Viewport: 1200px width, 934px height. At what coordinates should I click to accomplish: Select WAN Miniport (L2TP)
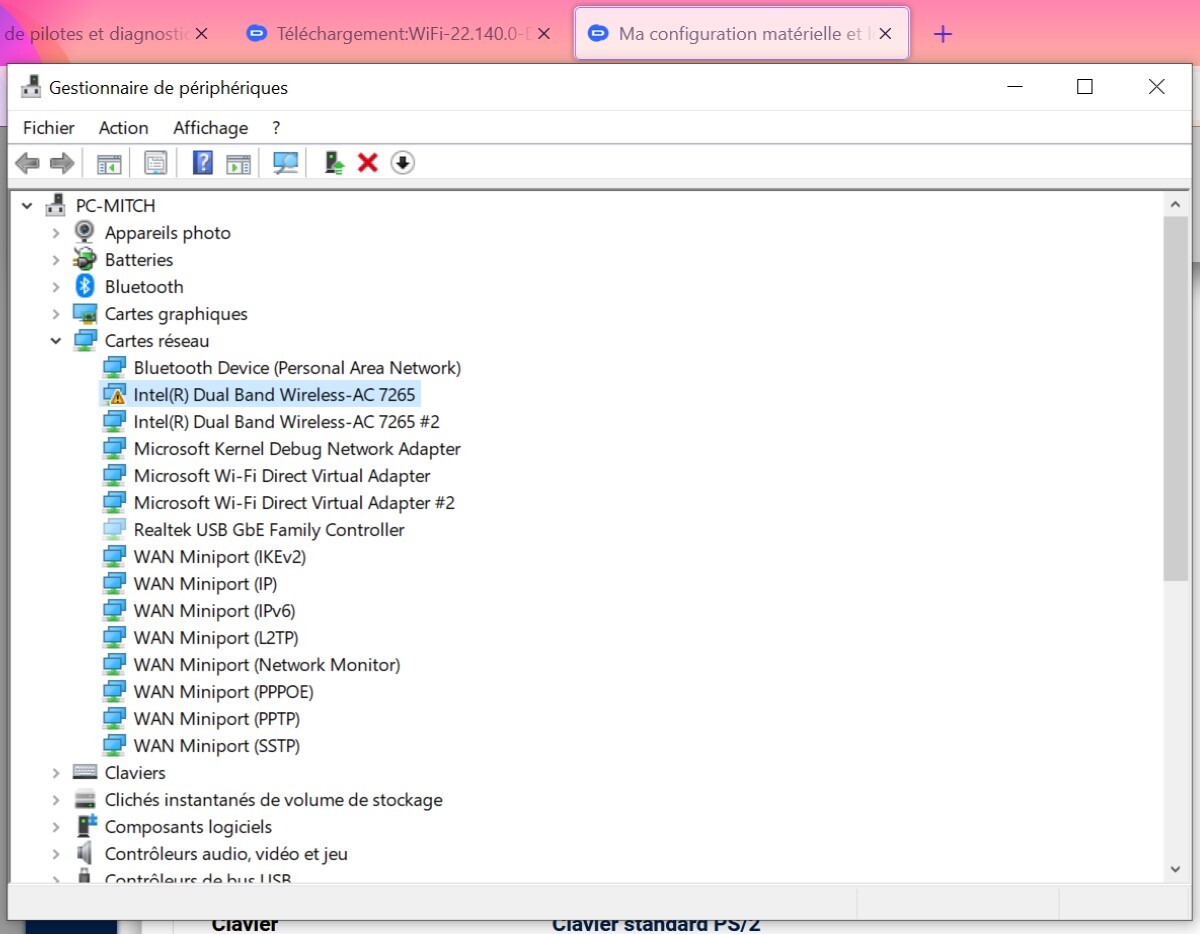click(x=216, y=637)
